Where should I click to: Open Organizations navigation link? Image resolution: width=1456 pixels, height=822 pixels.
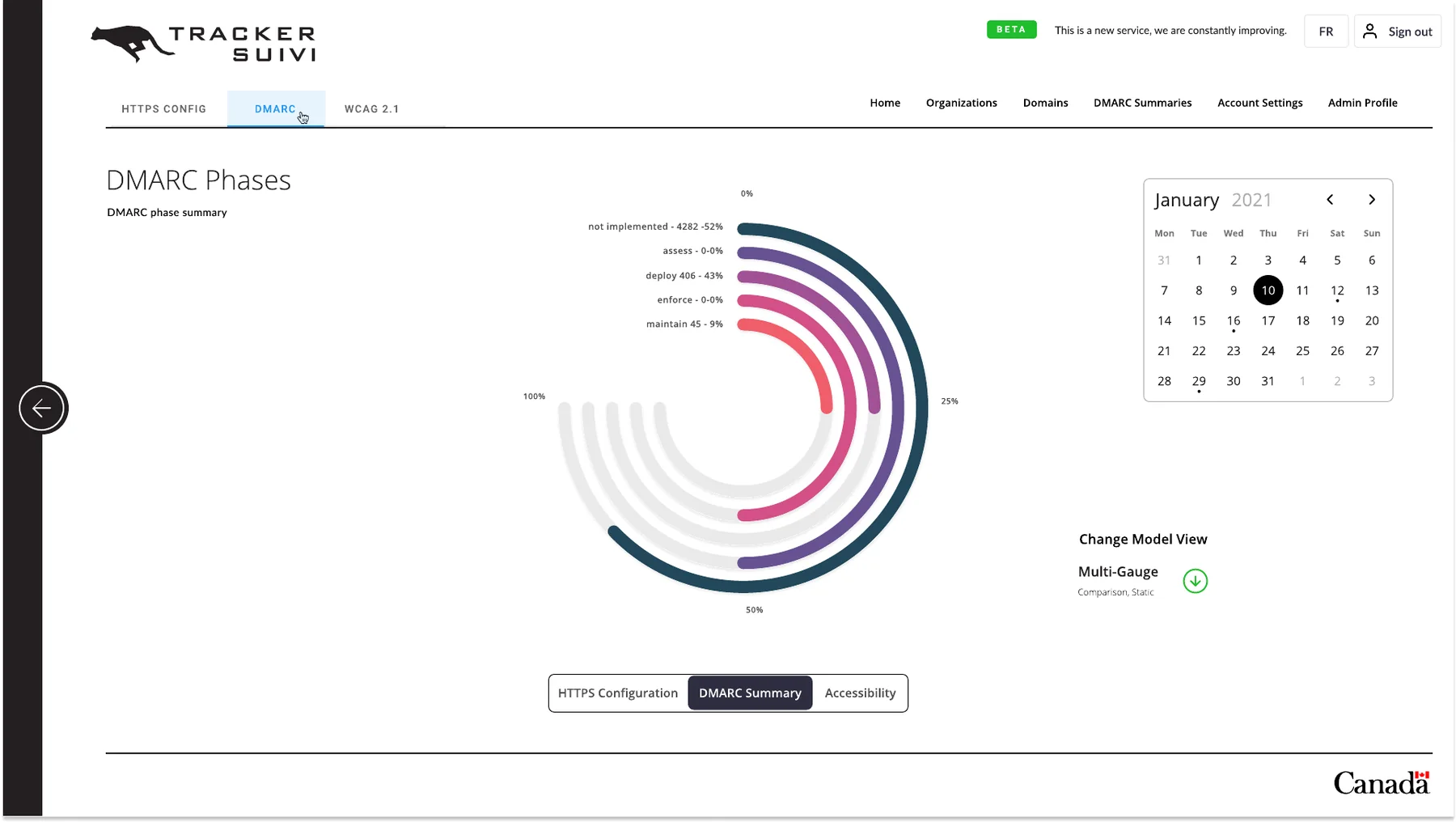pyautogui.click(x=961, y=103)
